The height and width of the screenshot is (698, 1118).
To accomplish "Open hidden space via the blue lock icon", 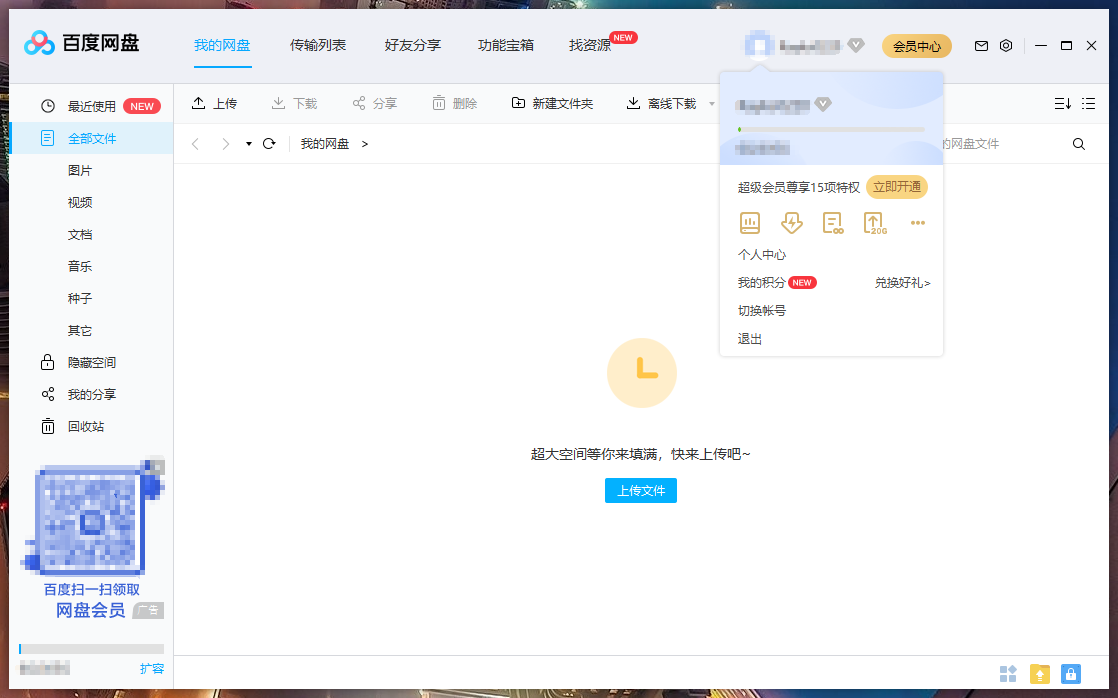I will click(x=1071, y=674).
